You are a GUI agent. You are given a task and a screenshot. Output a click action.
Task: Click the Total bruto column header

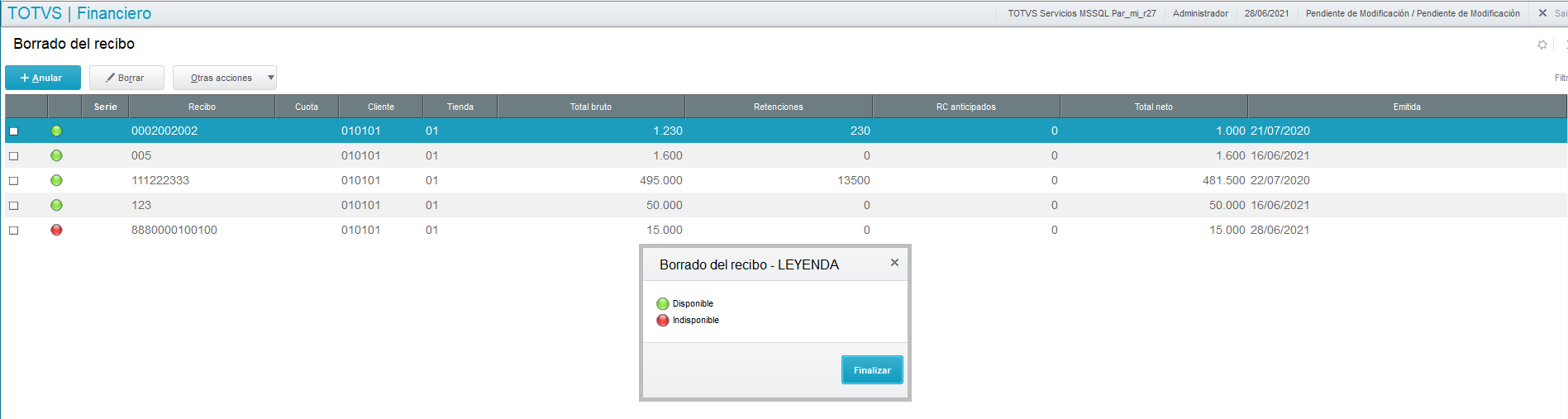591,107
